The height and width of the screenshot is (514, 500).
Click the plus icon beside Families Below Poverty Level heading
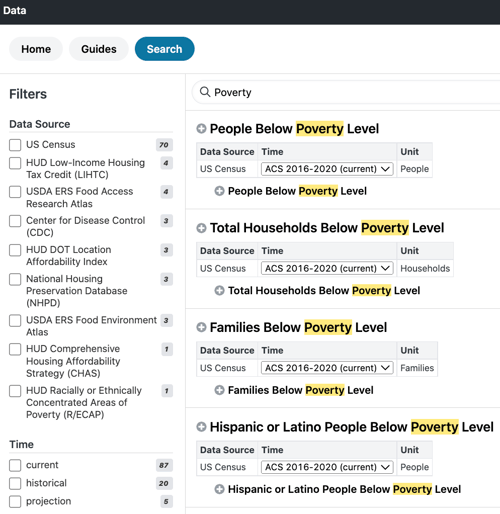tap(201, 327)
